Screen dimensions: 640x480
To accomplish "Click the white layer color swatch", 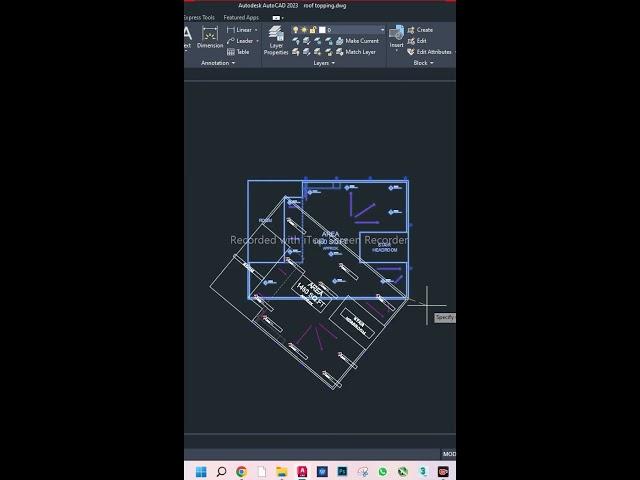I will click(x=322, y=30).
